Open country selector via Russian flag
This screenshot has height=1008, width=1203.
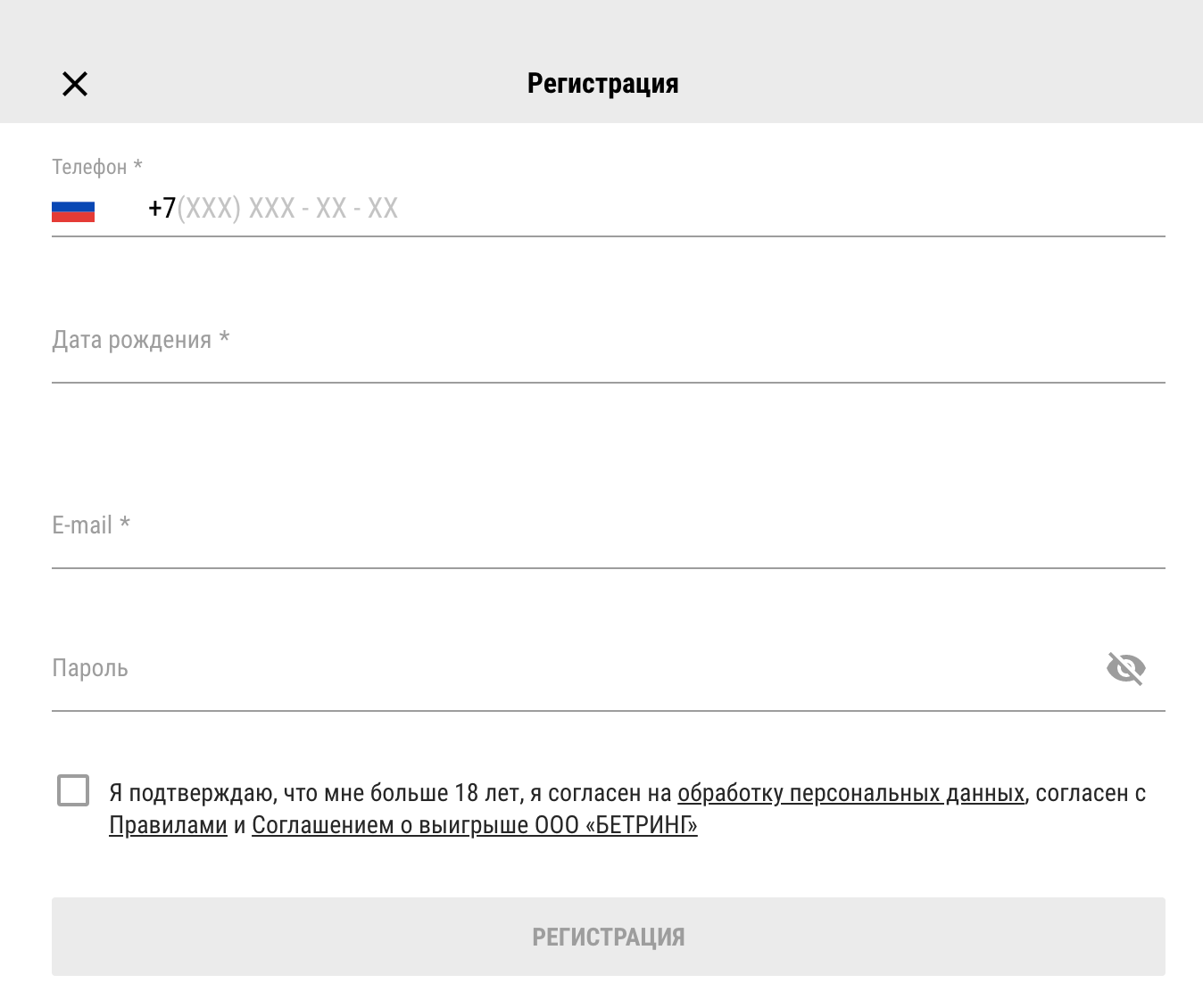[73, 211]
